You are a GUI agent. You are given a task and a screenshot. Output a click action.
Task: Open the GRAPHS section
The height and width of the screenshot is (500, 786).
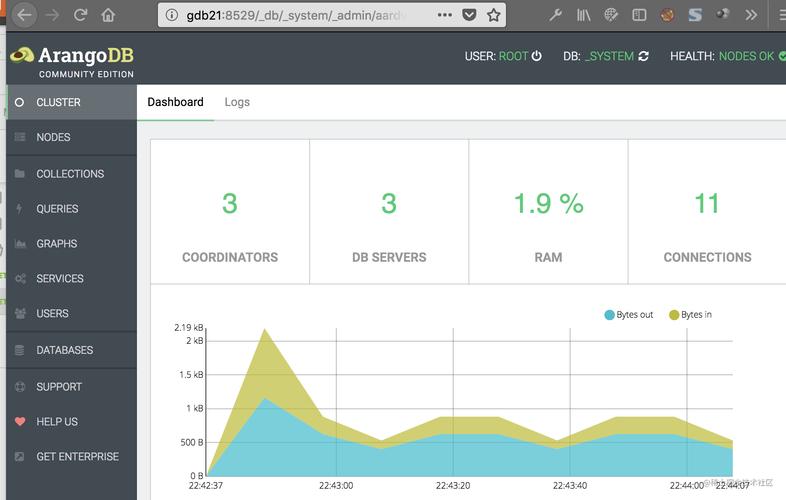coord(71,244)
